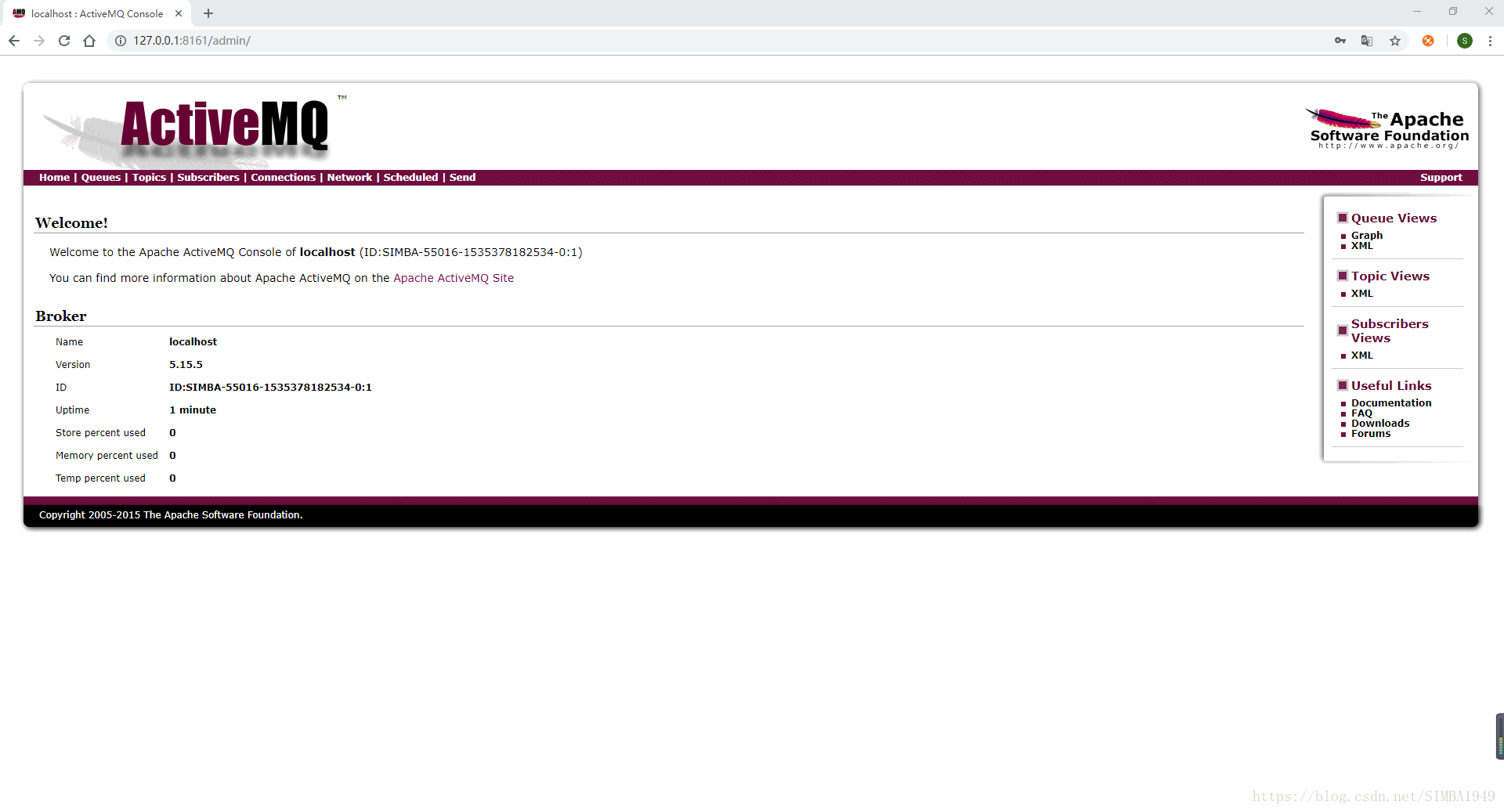Screen dimensions: 1504x812
Task: Open the Downloads link
Action: [1380, 423]
